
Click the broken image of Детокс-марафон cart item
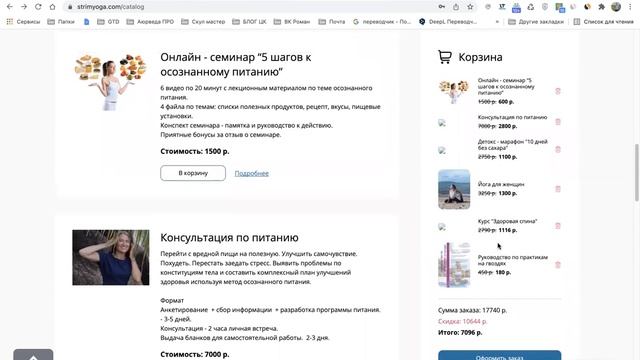tap(442, 150)
